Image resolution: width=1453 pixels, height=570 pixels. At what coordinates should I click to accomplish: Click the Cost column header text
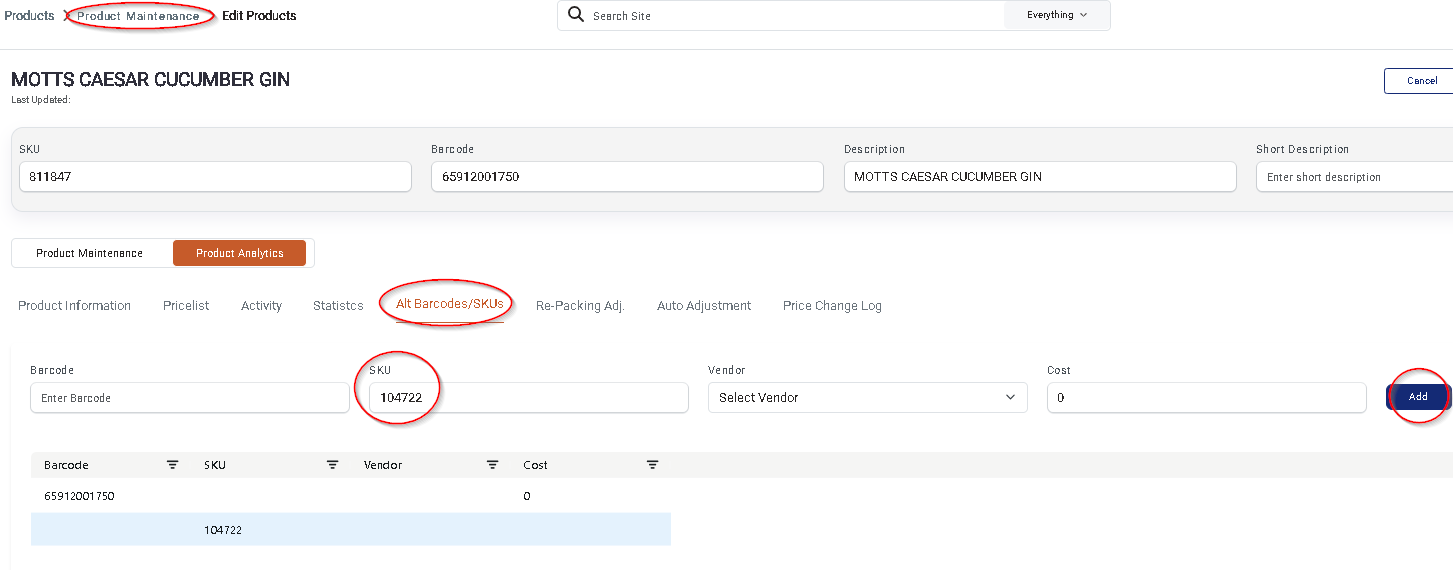point(535,465)
